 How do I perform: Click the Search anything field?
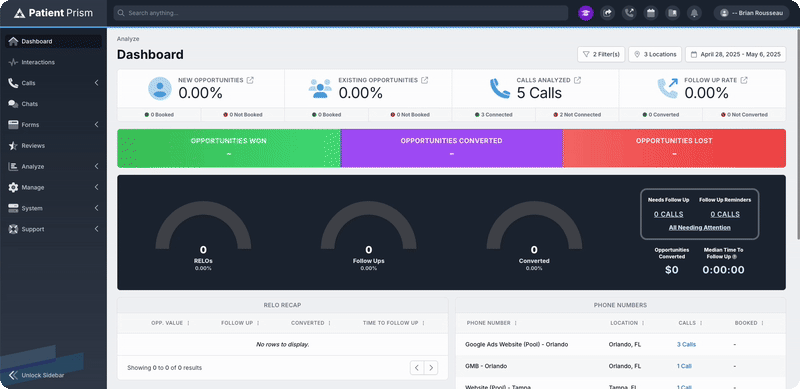pyautogui.click(x=341, y=13)
